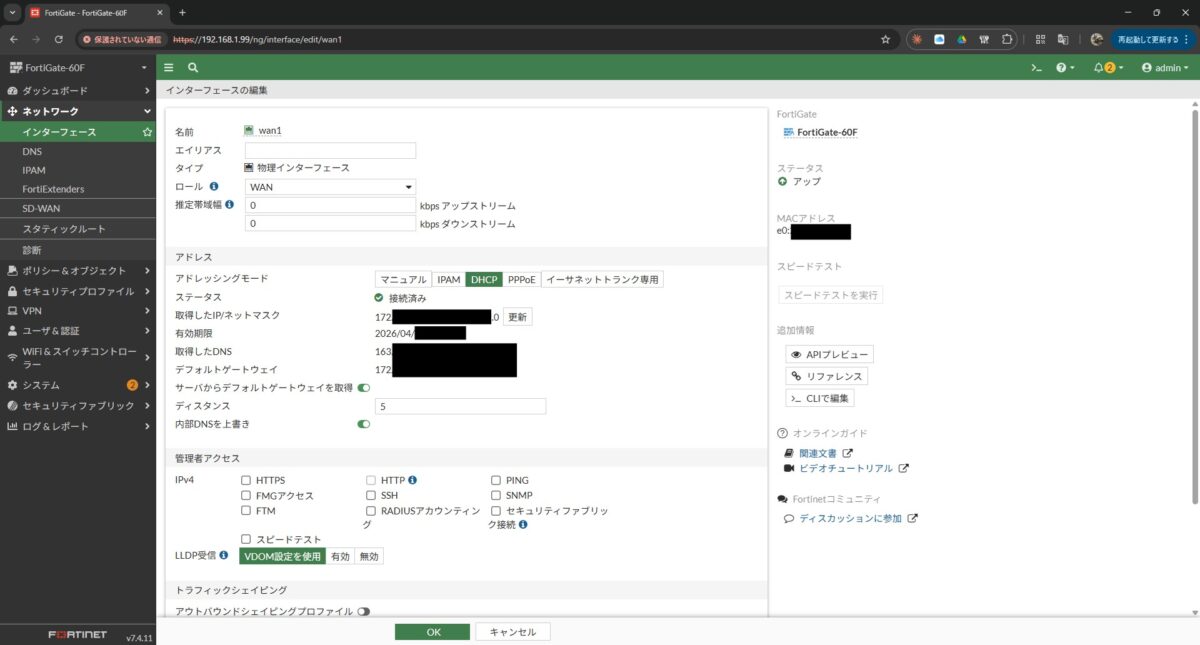Check the PING access checkbox
The image size is (1200, 645).
[x=496, y=480]
